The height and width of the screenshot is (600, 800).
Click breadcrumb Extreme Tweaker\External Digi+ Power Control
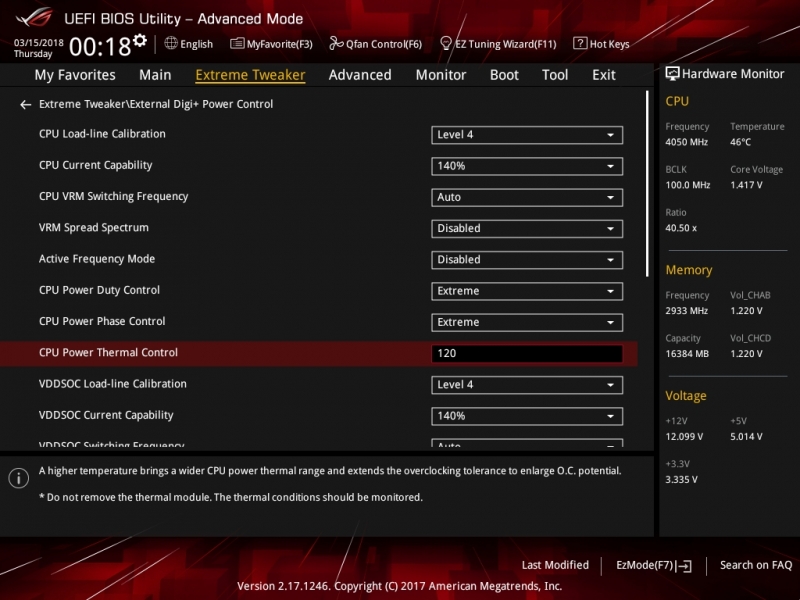(156, 104)
